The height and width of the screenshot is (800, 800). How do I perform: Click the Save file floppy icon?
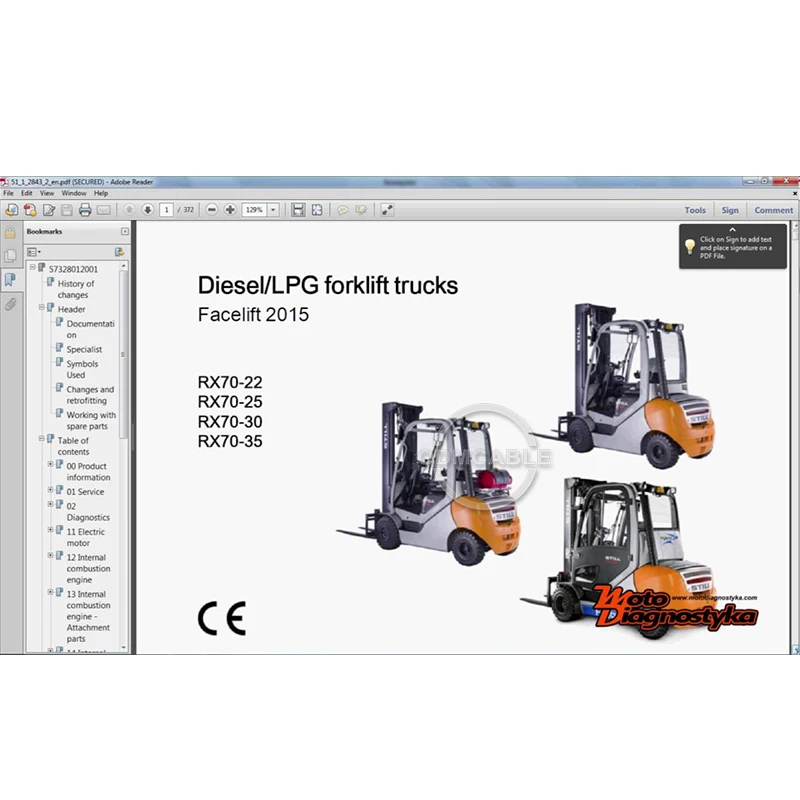[67, 210]
